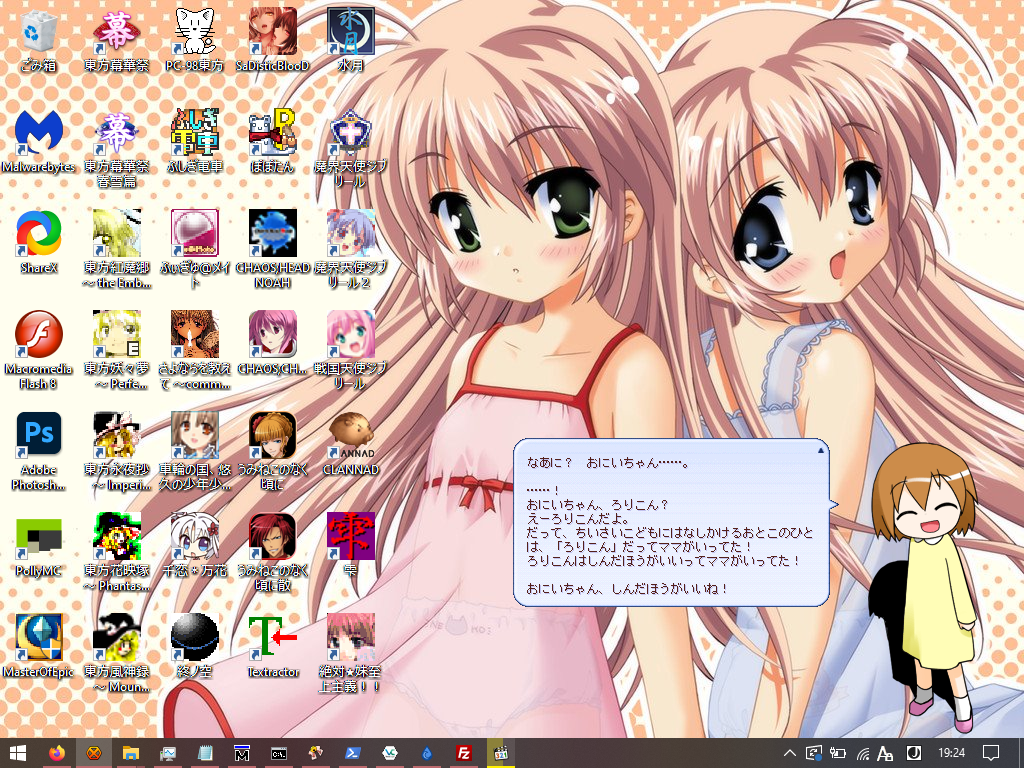Select the うみねこのなく頃に shortcut
1024x768 pixels.
point(272,451)
